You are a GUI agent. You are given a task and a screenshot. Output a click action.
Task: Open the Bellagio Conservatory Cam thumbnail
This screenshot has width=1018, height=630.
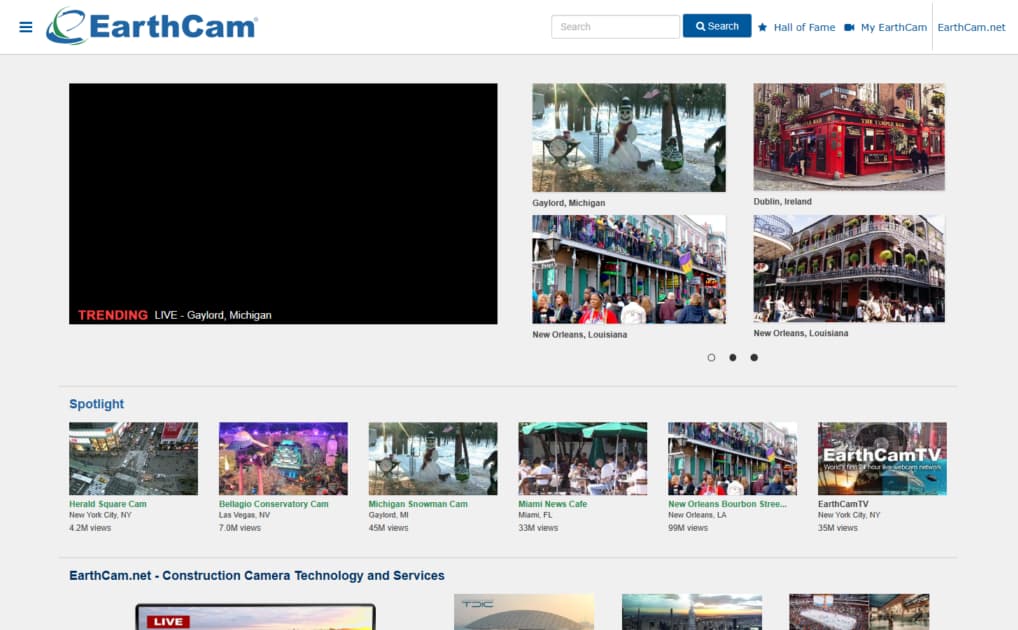(x=283, y=459)
